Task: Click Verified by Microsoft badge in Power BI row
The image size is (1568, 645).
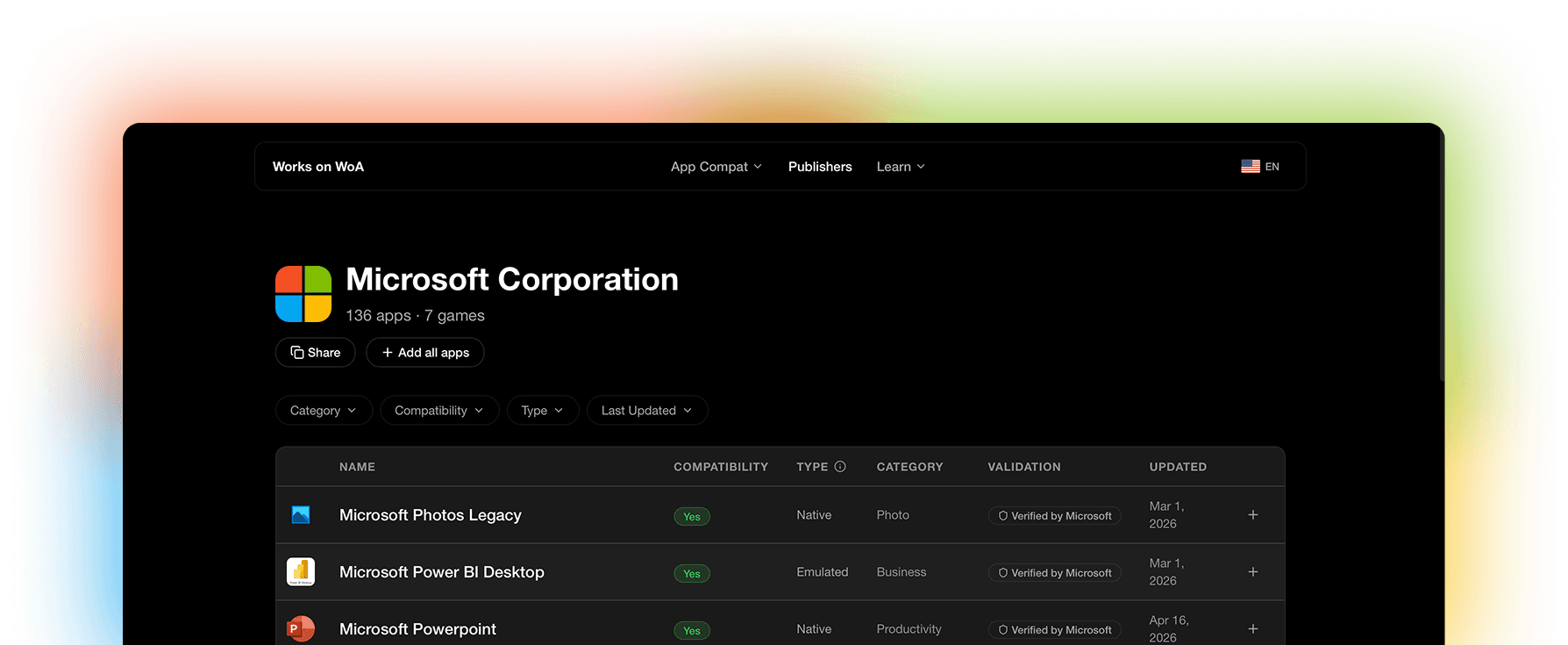Action: [1055, 573]
